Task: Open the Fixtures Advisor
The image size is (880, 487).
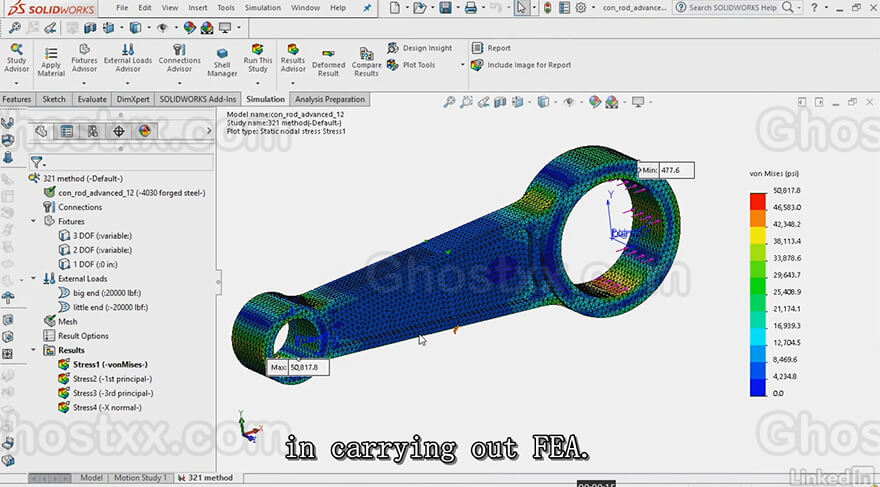Action: pos(84,57)
